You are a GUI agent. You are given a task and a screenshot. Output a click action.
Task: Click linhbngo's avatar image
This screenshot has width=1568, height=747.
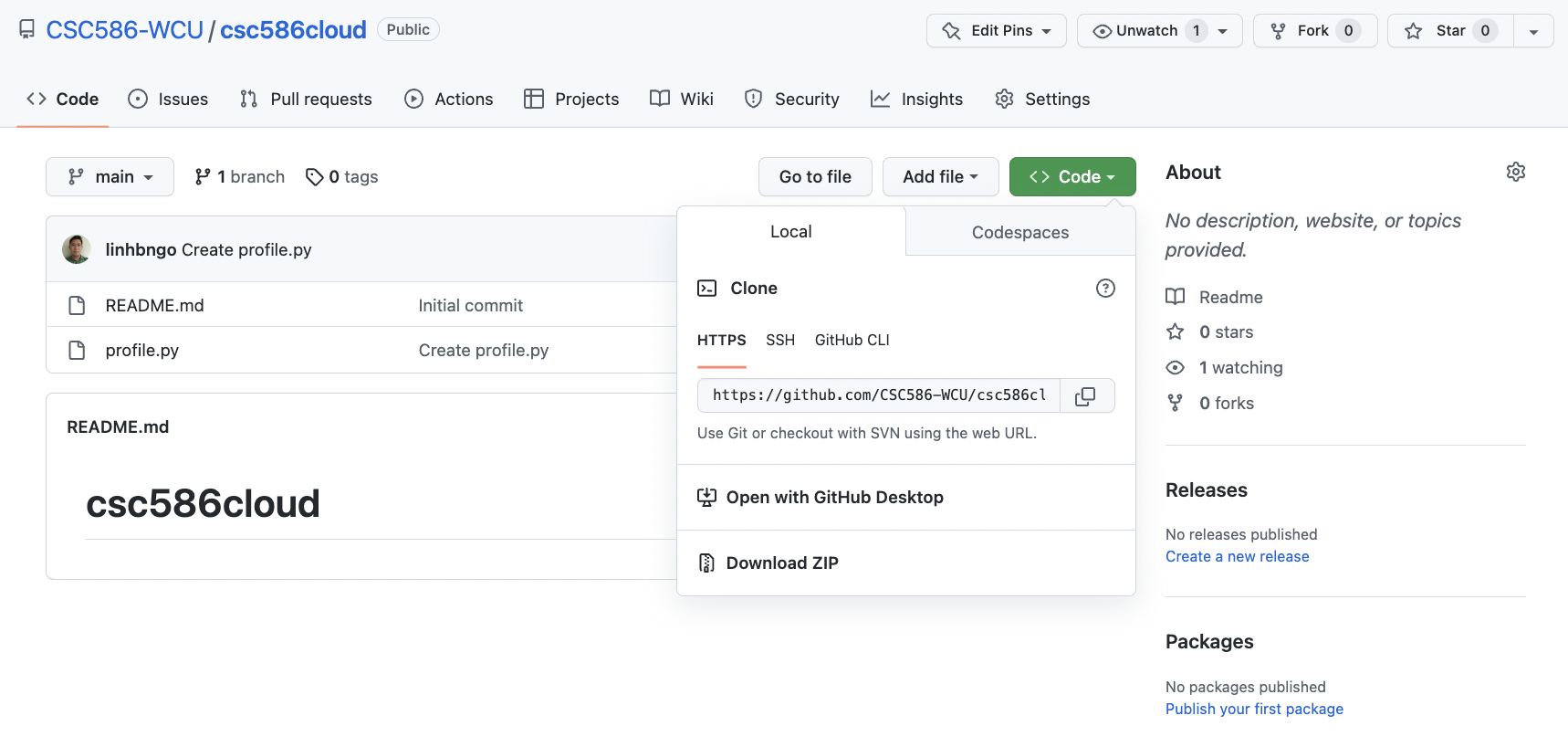(x=77, y=249)
